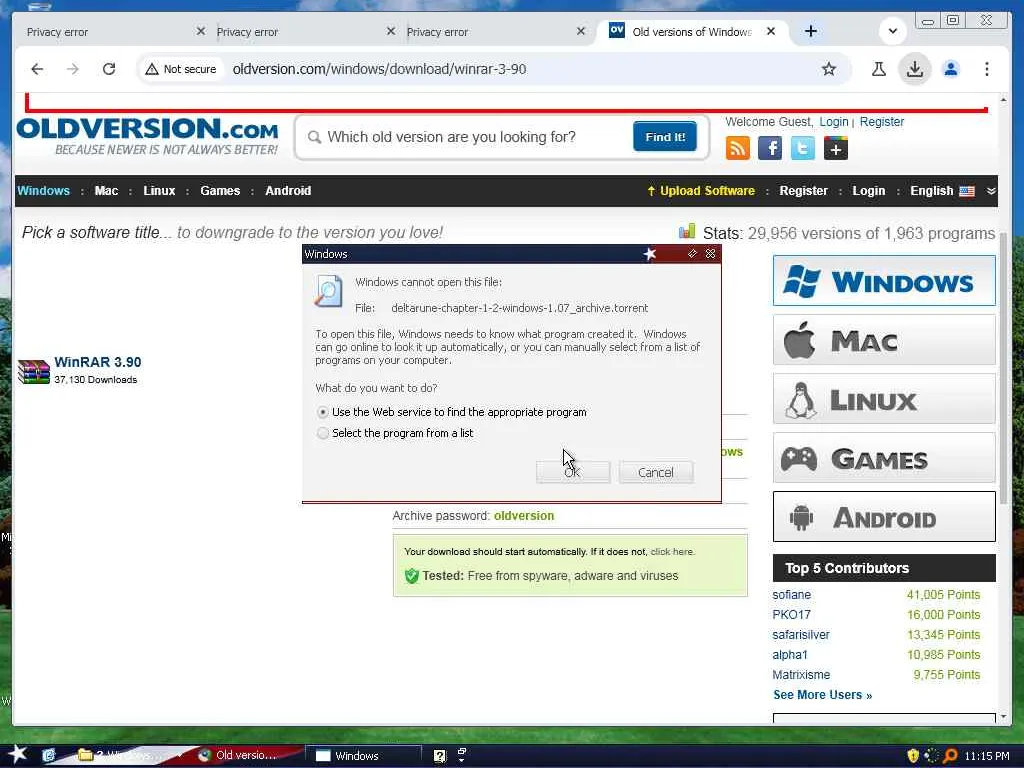The image size is (1024, 768).
Task: Close the second Privacy error tab
Action: tap(391, 31)
